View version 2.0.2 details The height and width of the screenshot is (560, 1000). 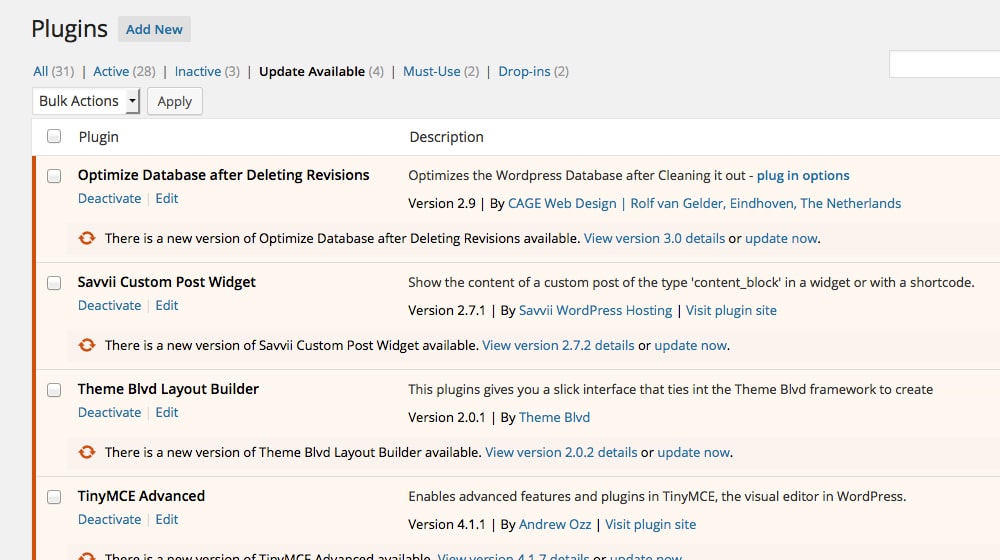click(561, 452)
